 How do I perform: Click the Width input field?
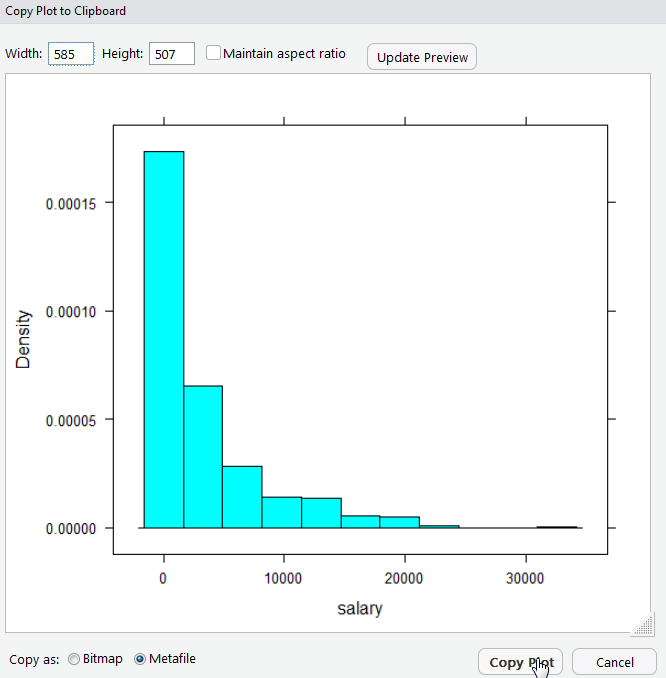pos(71,54)
